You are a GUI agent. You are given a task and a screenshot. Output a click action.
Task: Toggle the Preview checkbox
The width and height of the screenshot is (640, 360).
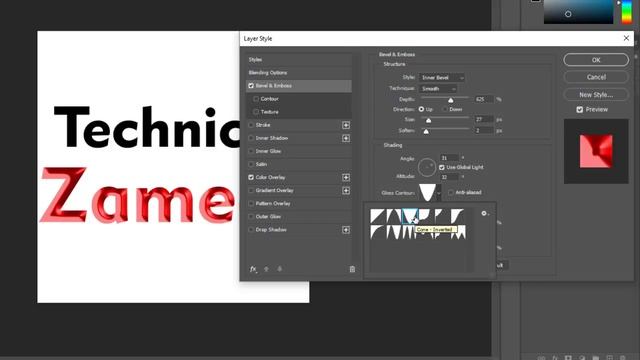coord(580,109)
